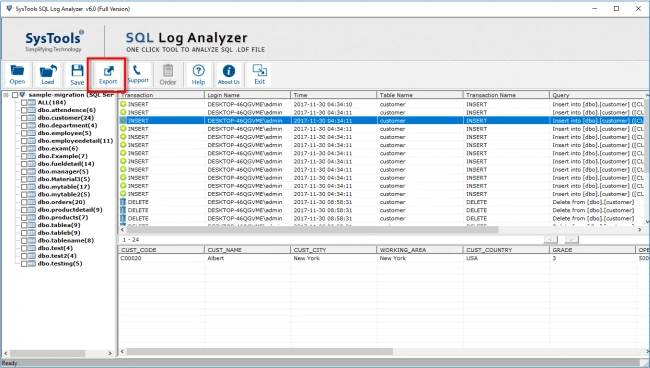Select dbo.exam(6) table node
This screenshot has height=368, width=650.
(x=58, y=148)
